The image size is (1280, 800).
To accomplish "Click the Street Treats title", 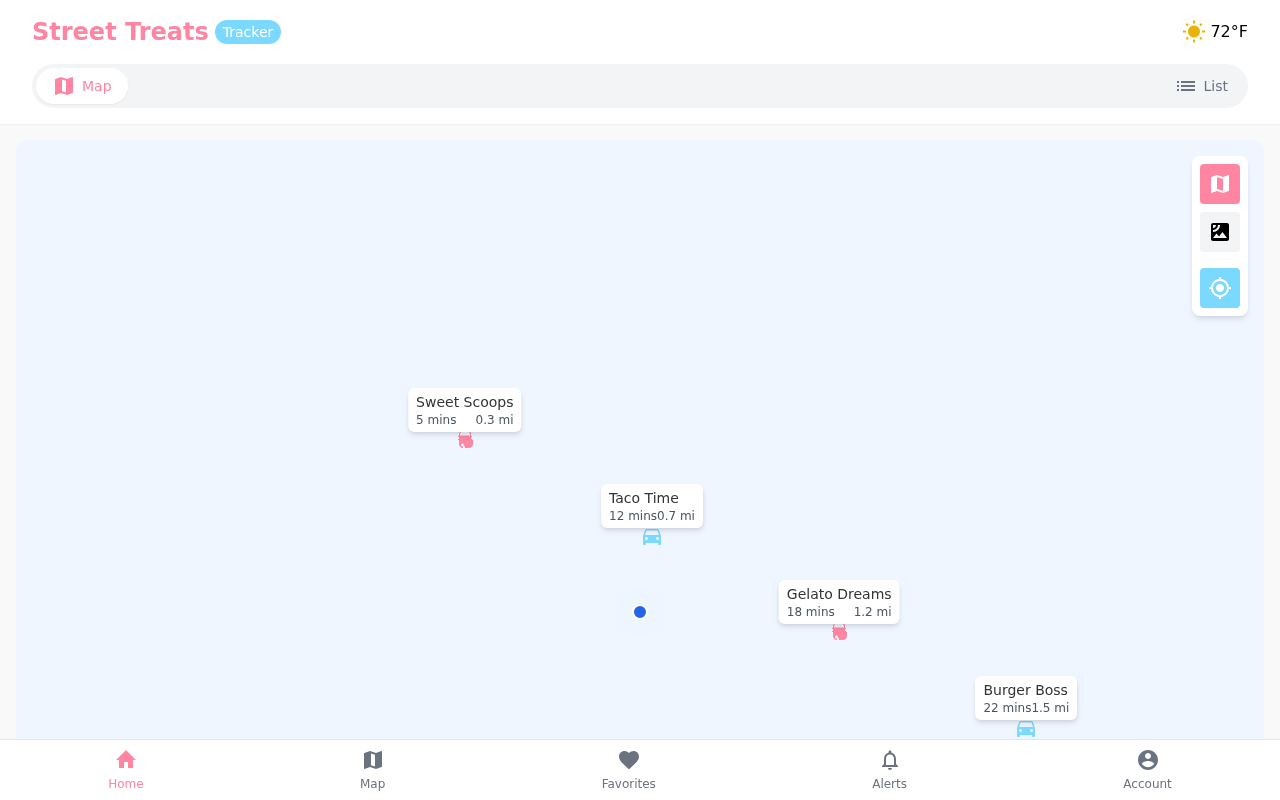I will (120, 31).
